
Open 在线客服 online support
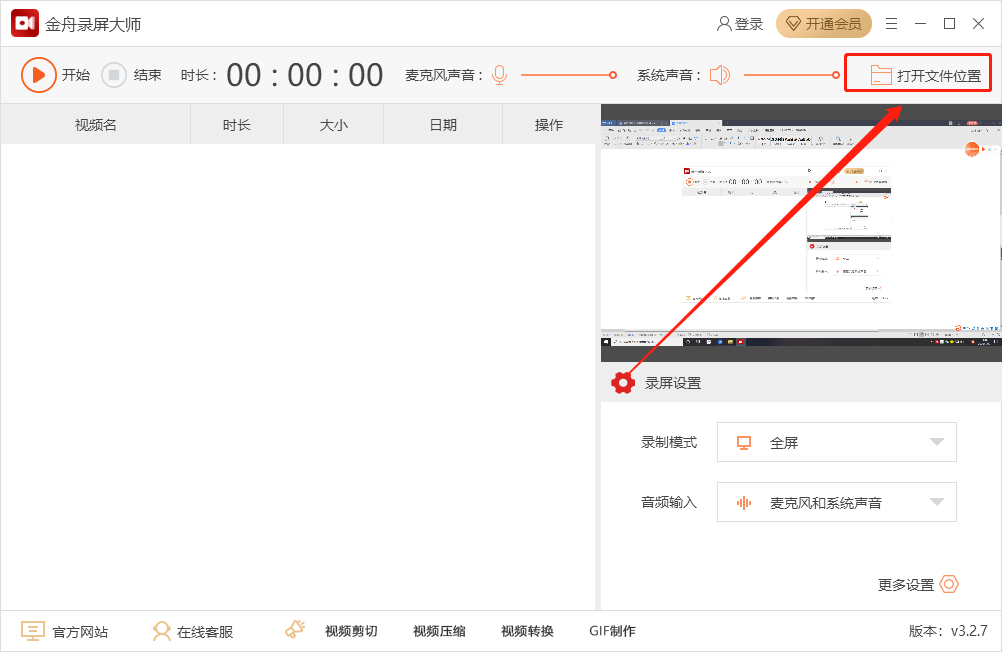(205, 632)
